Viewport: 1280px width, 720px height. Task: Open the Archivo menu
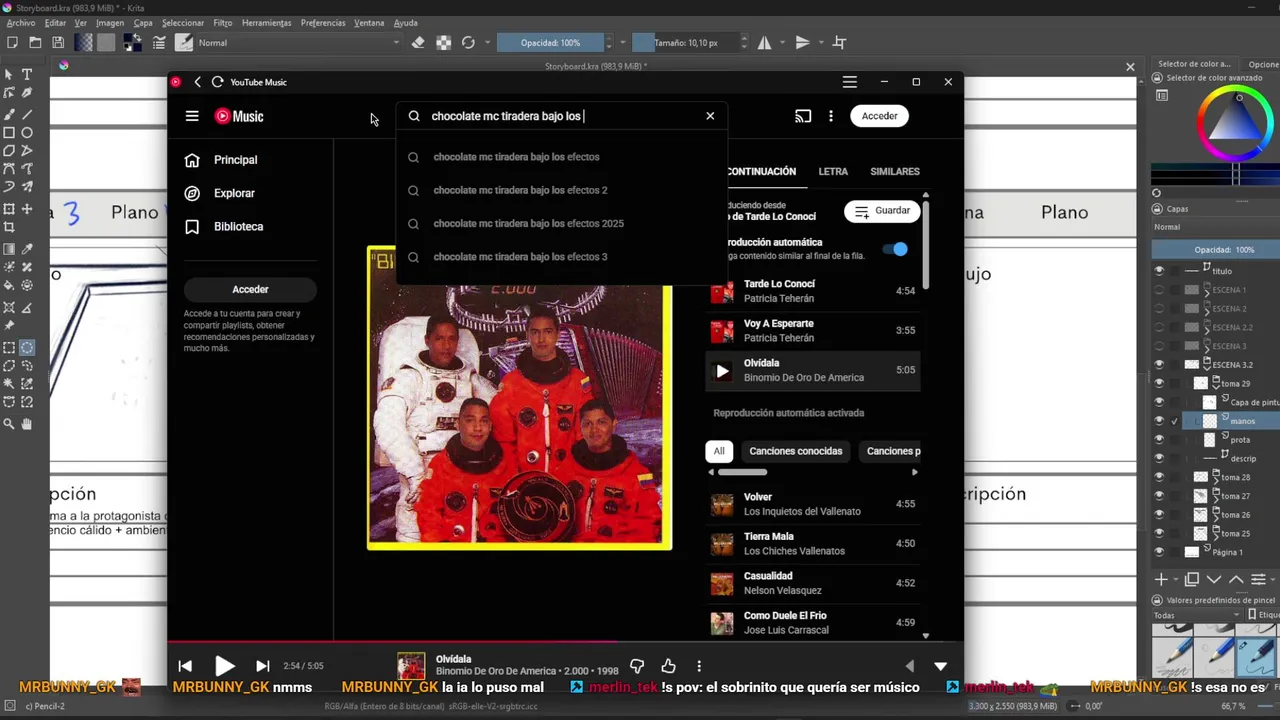(x=20, y=22)
